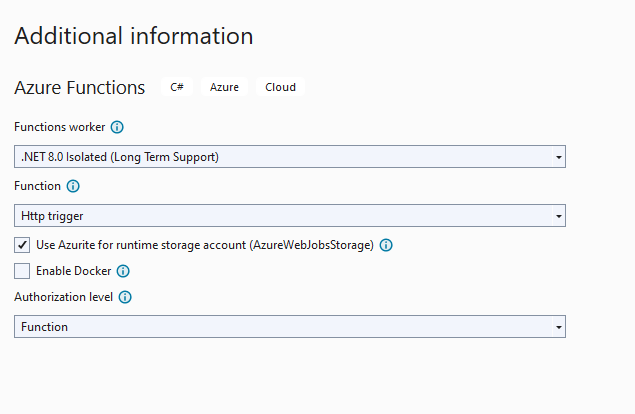Screen dimensions: 635x414
Task: Click the Authorization level info icon
Action: click(x=125, y=297)
